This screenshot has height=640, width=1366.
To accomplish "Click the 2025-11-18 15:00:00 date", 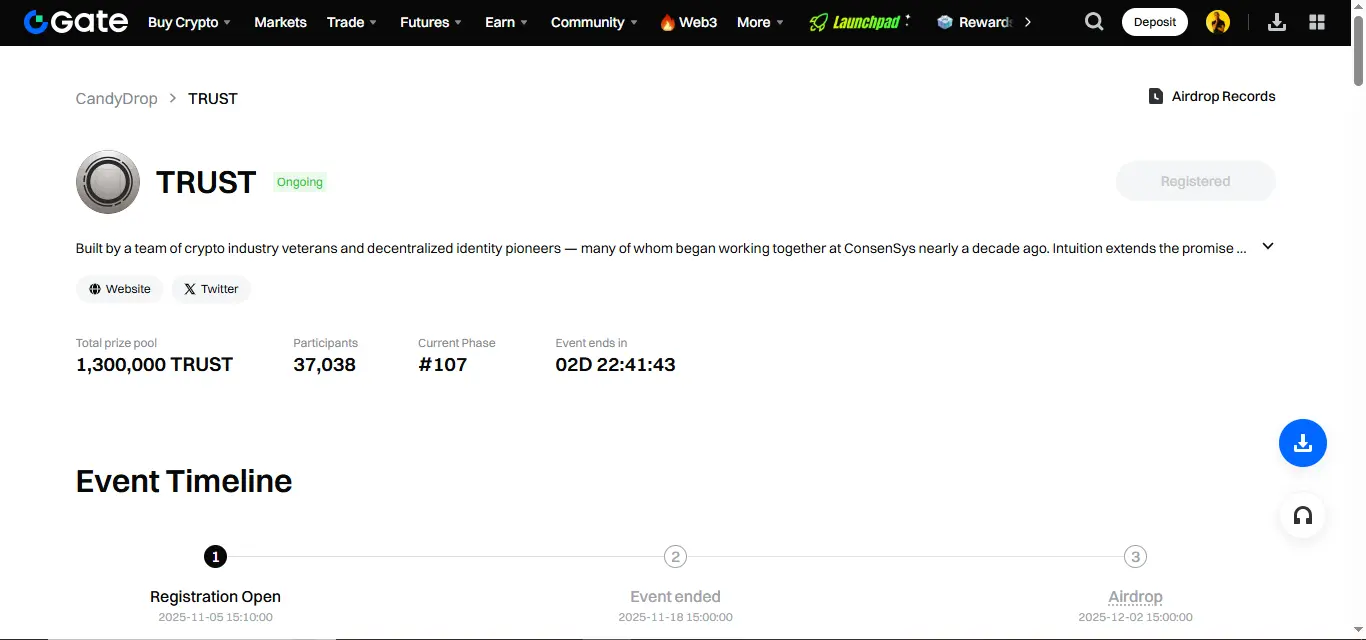I will [675, 617].
